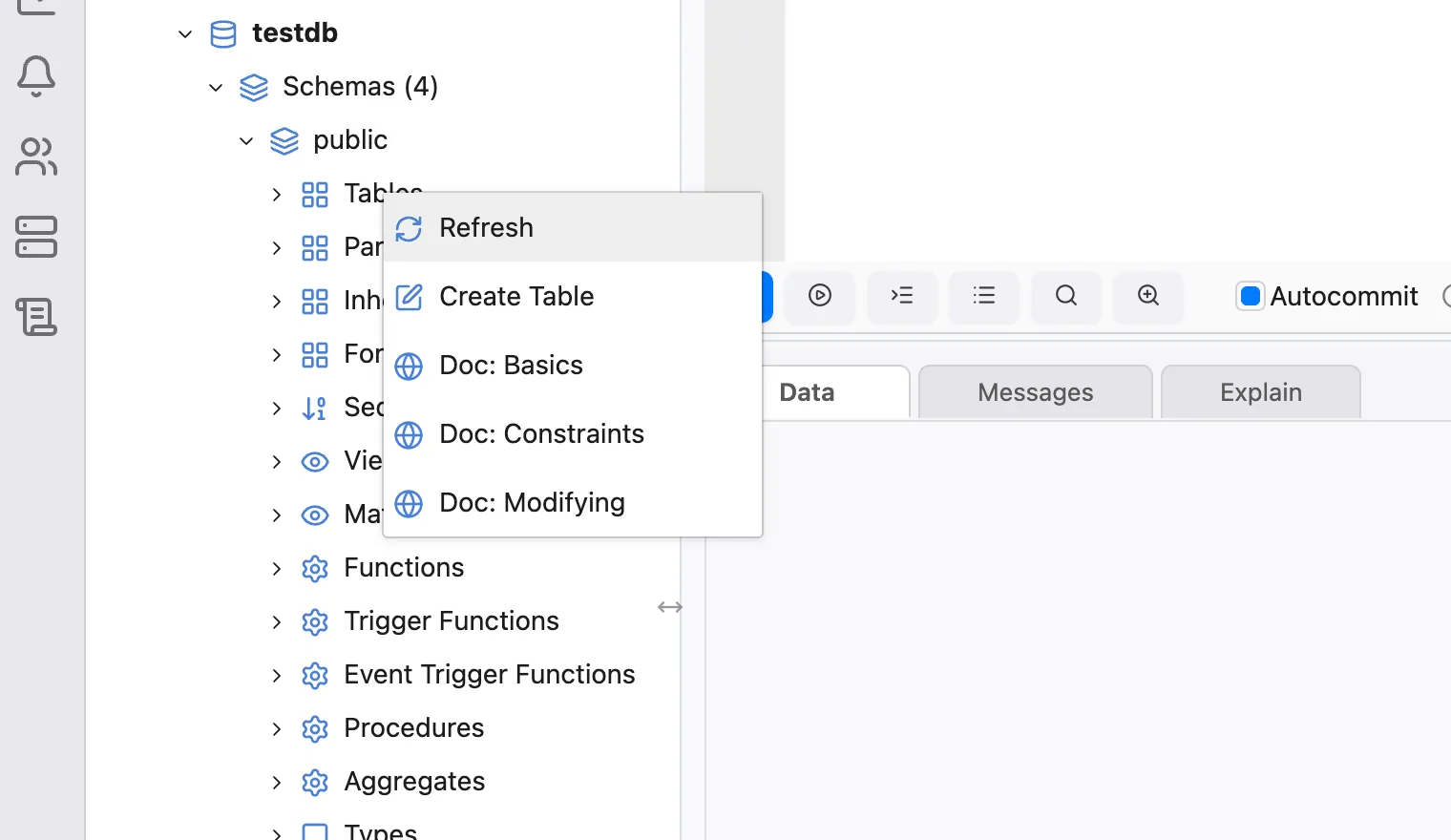The height and width of the screenshot is (840, 1451).
Task: Click the globe icon beside Doc: Constraints
Action: click(x=409, y=435)
